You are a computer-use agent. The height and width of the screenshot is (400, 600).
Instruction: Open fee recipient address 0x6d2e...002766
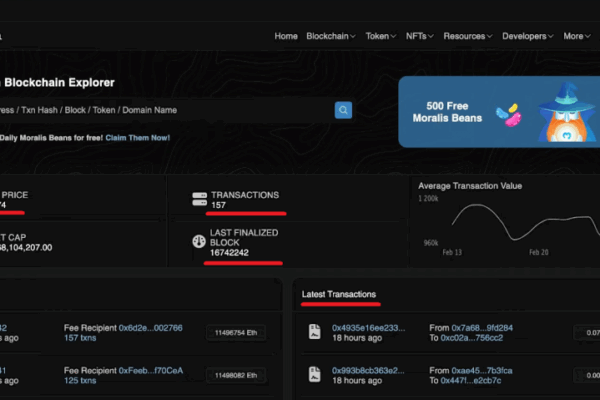(x=151, y=327)
